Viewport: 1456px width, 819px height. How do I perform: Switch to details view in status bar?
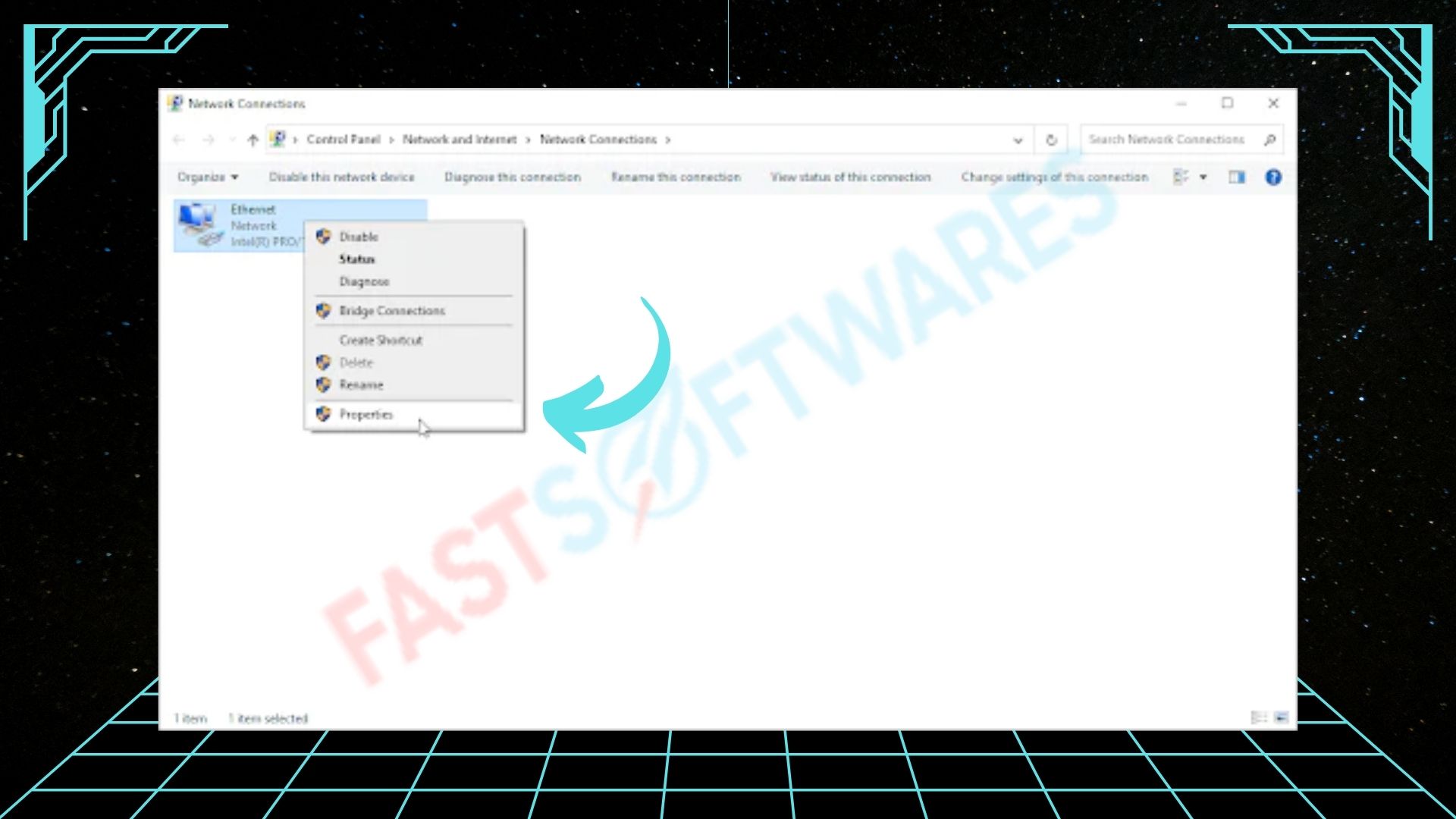tap(1259, 717)
